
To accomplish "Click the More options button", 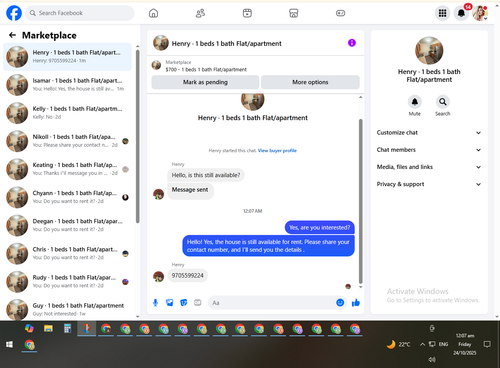I will point(310,82).
